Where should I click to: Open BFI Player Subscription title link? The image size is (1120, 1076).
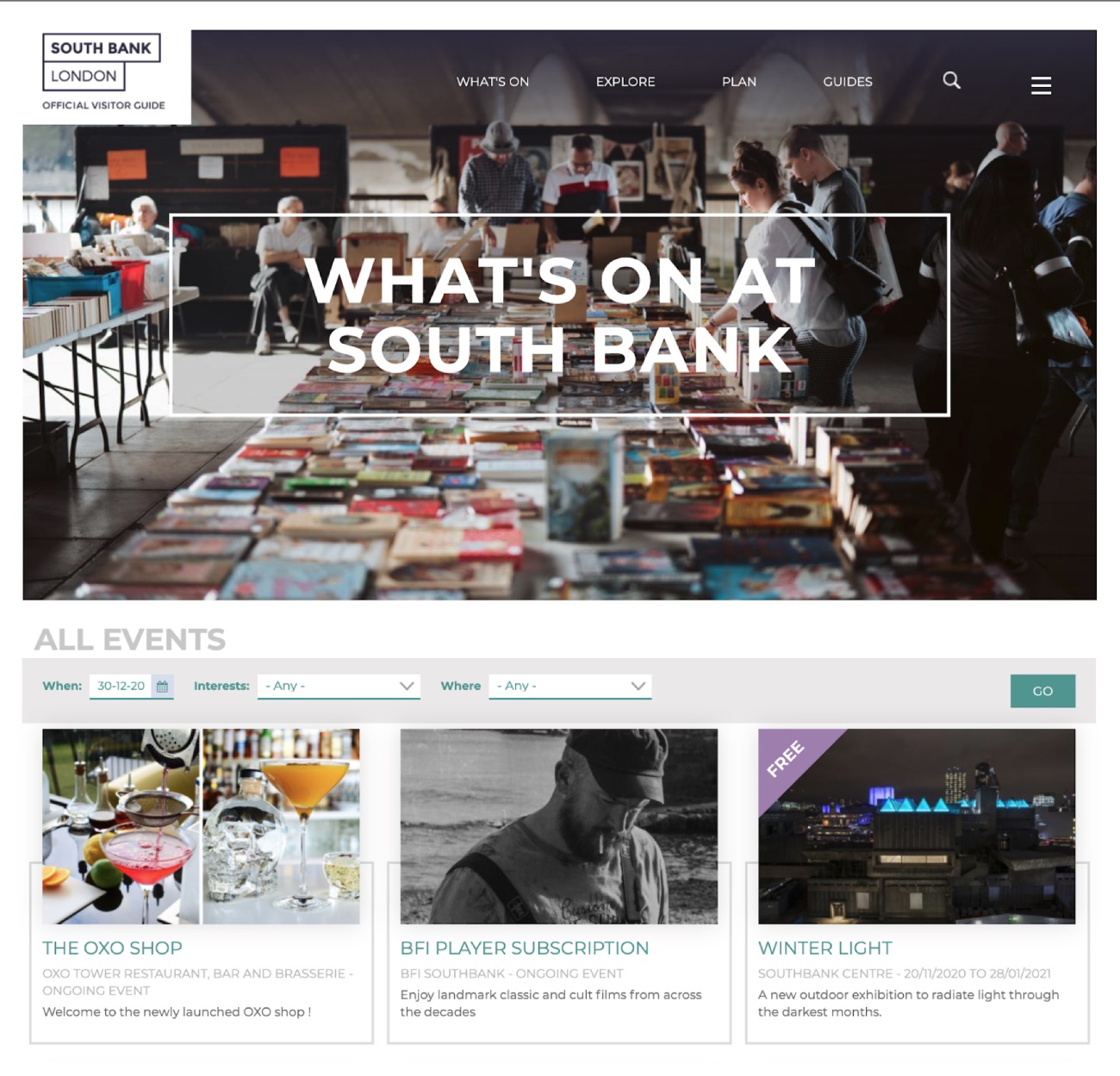pyautogui.click(x=525, y=948)
